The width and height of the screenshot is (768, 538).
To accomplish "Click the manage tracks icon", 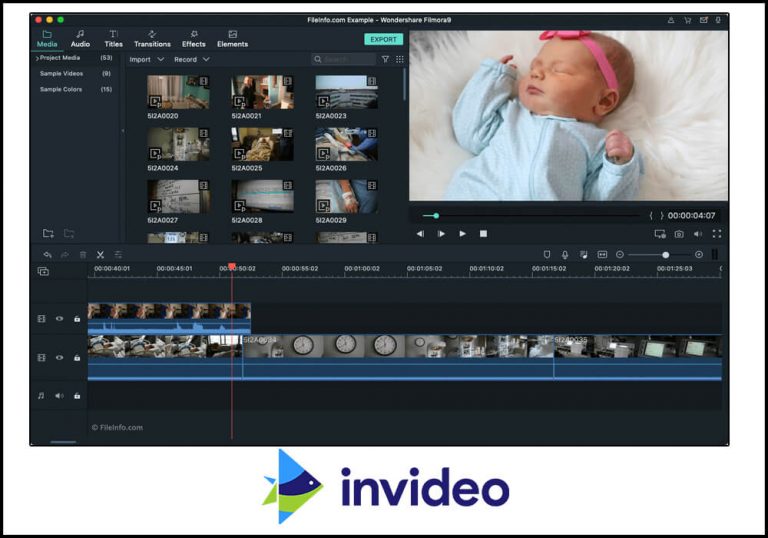I will click(x=43, y=271).
